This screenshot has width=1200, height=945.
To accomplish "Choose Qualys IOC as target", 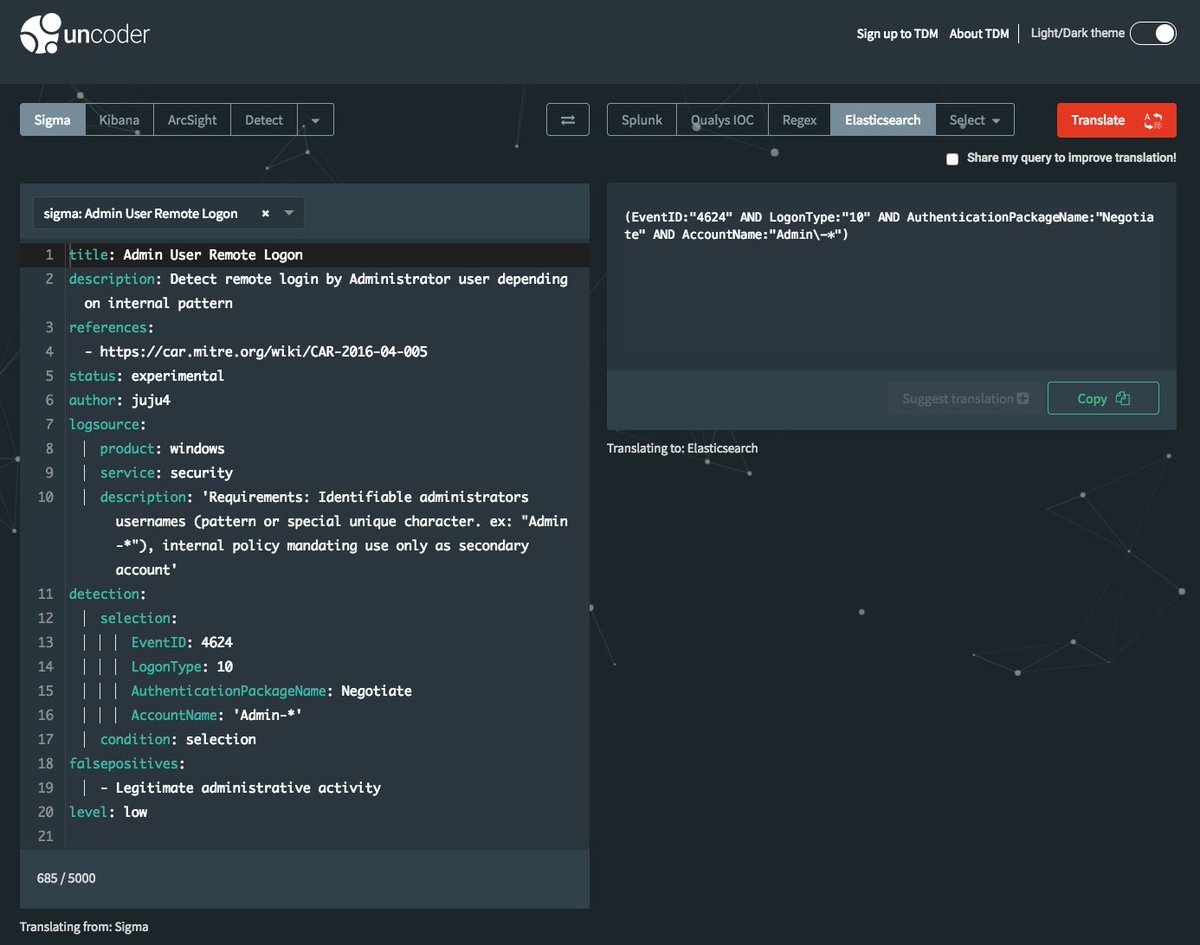I will [723, 120].
